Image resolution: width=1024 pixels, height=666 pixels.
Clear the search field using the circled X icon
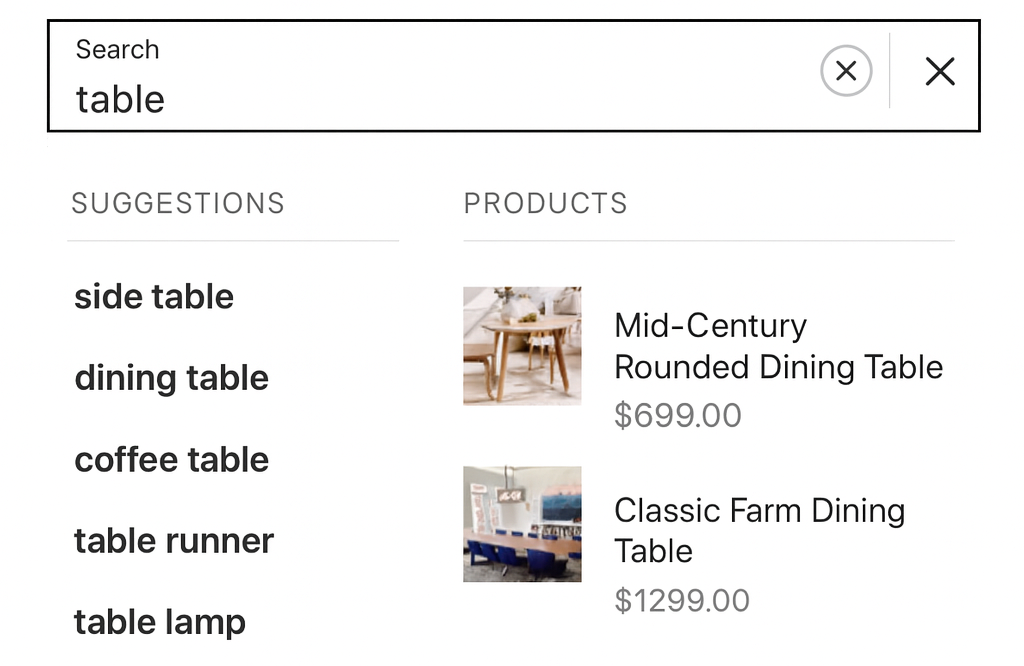tap(846, 71)
